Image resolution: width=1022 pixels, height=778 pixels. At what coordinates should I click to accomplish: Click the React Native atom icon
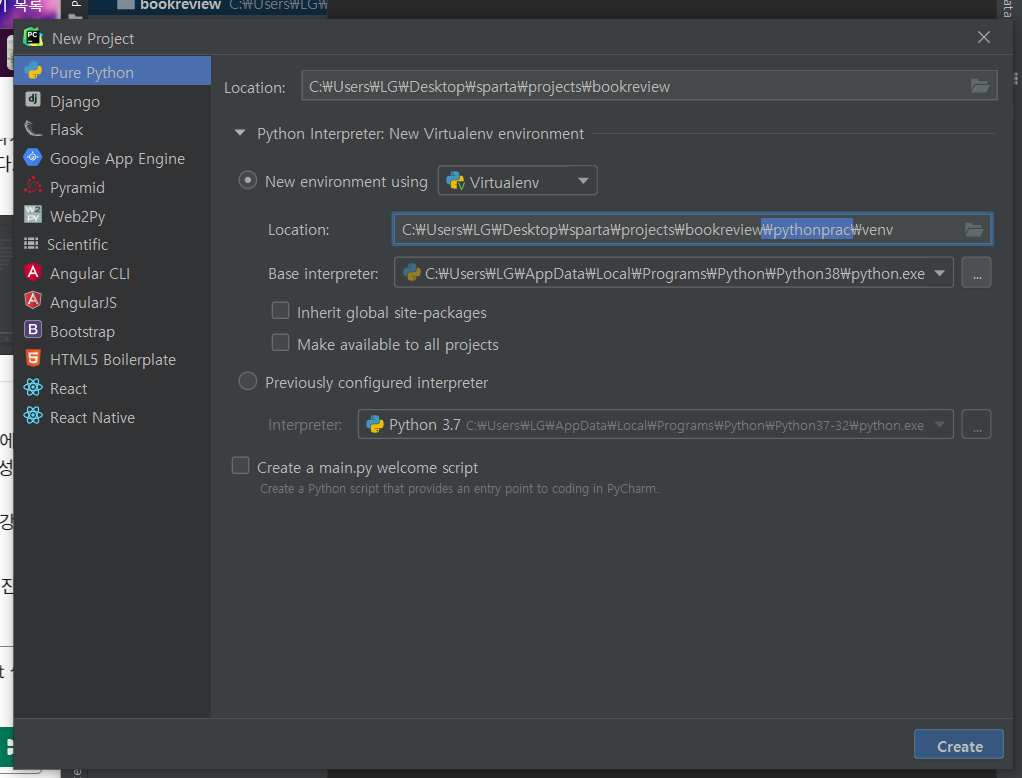click(x=33, y=416)
